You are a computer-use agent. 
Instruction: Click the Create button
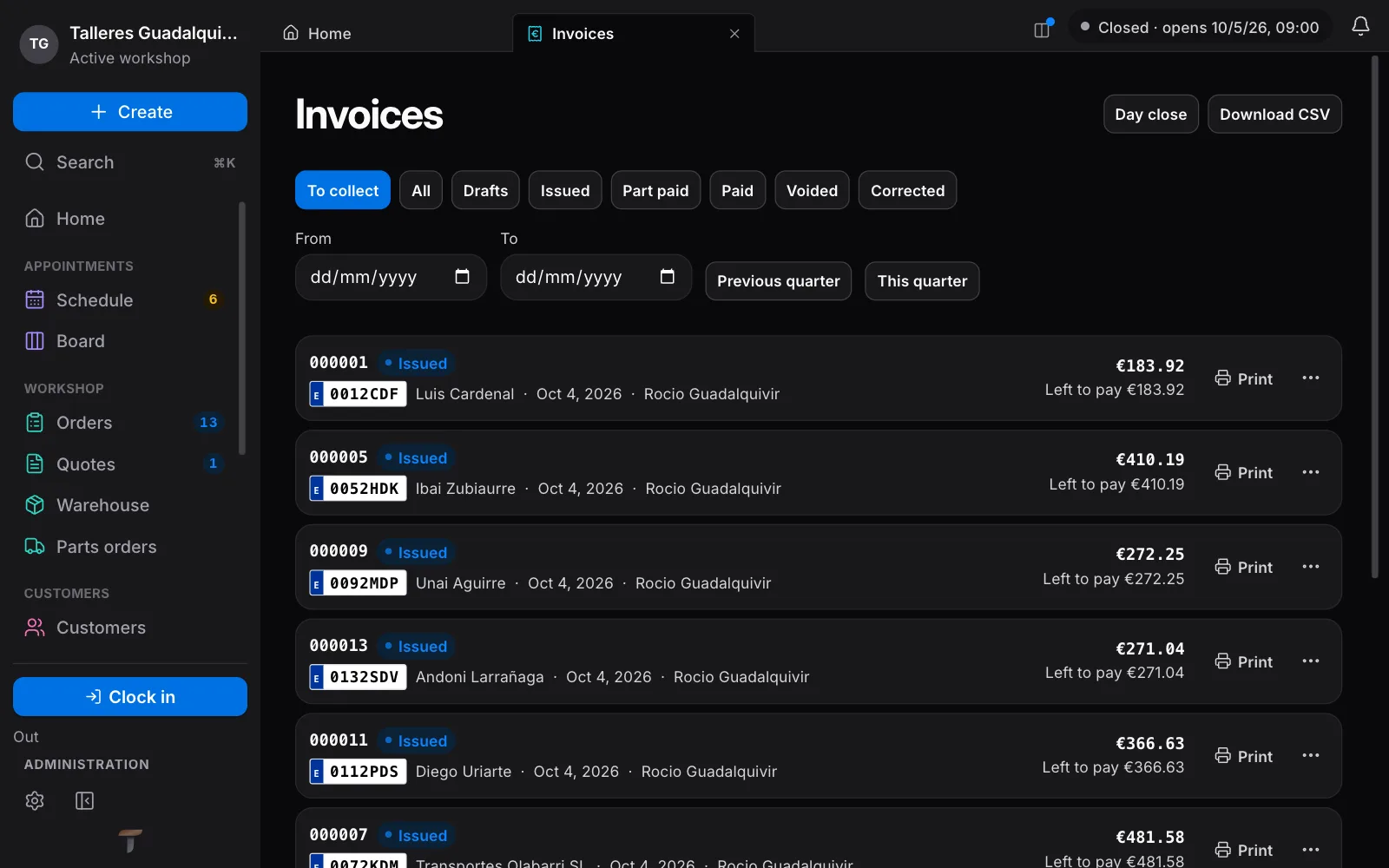click(130, 112)
